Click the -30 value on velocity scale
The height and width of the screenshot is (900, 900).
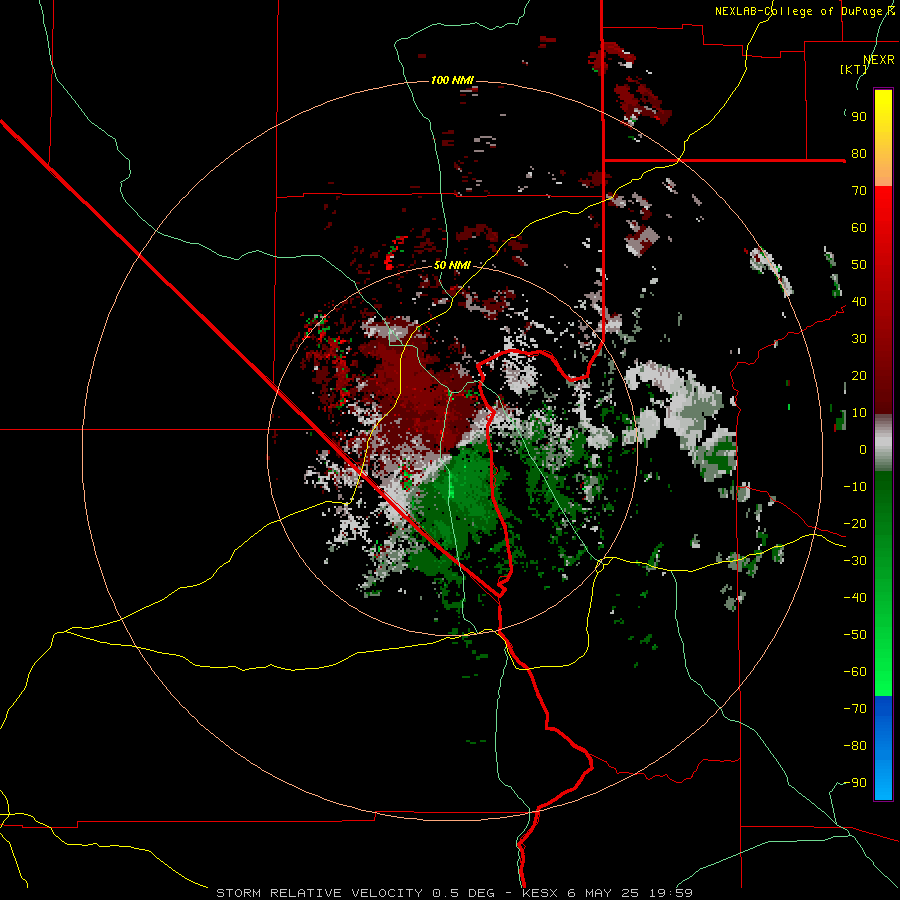[856, 561]
